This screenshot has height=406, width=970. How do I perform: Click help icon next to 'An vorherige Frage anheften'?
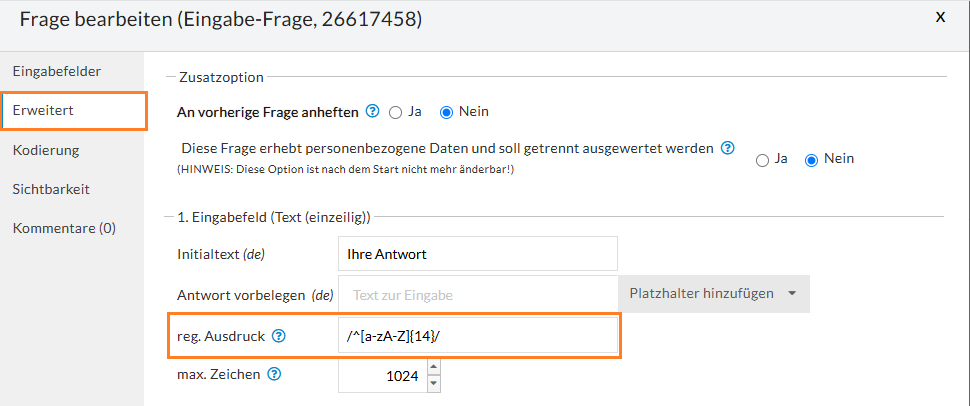[x=373, y=111]
